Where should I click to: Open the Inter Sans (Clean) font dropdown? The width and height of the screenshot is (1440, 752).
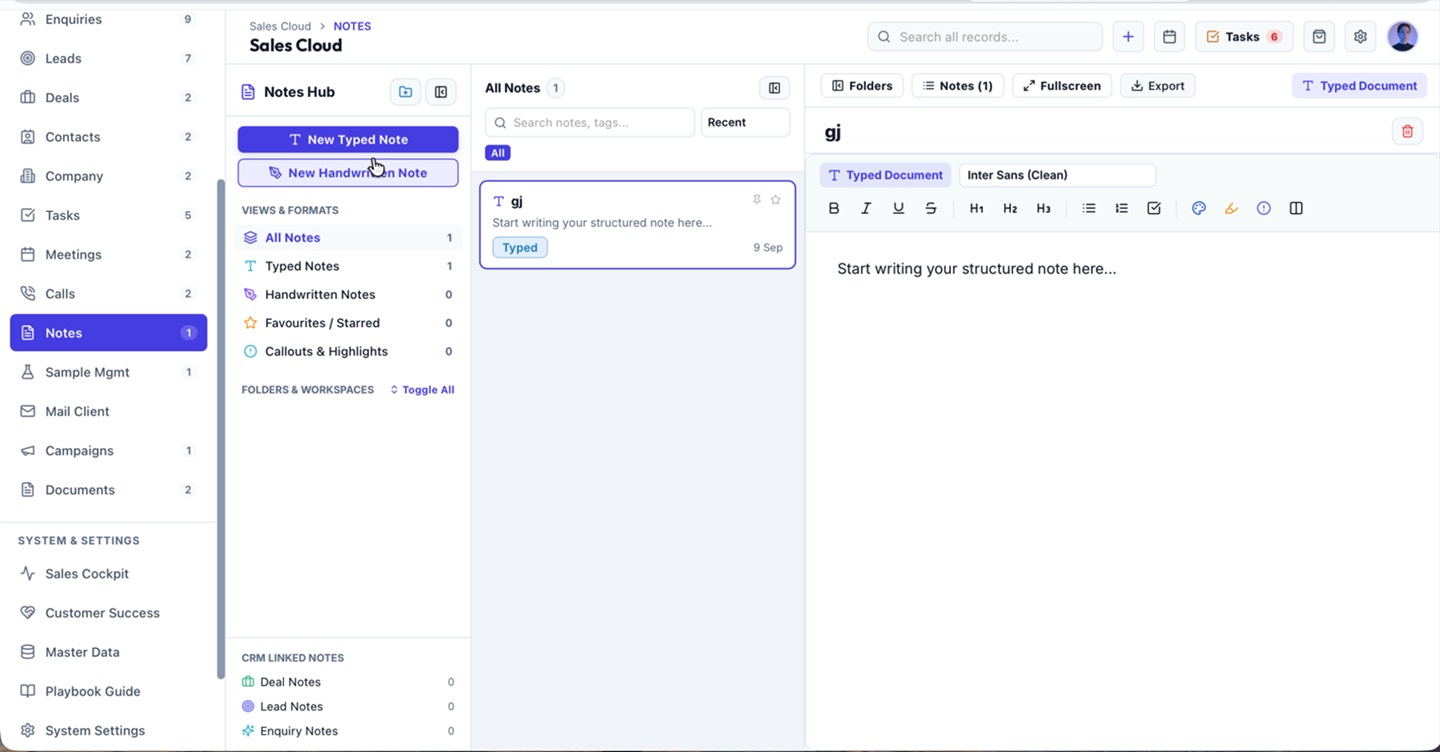pyautogui.click(x=1057, y=175)
